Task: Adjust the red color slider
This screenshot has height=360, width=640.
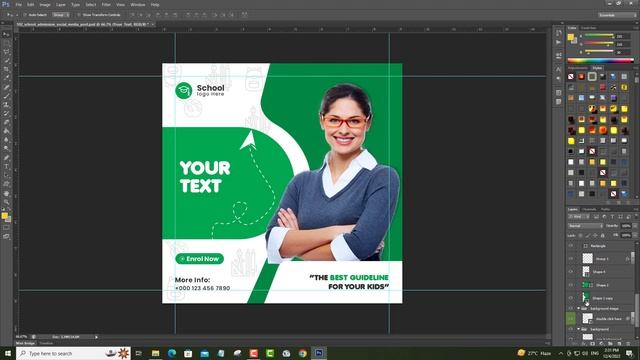Action: (599, 36)
